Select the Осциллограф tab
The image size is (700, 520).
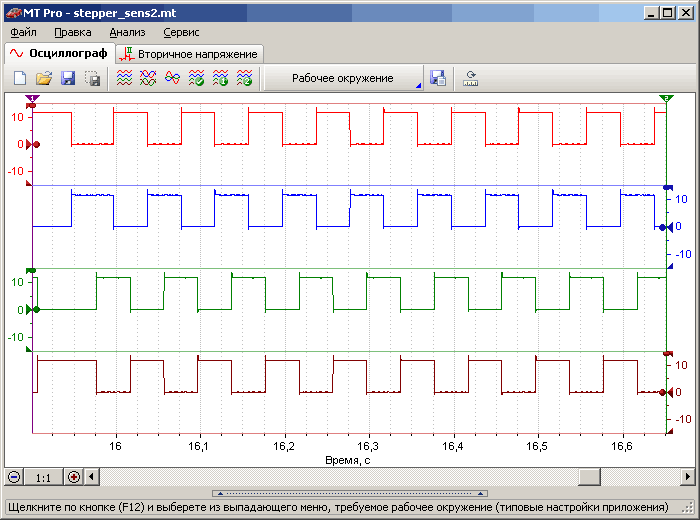[58, 52]
